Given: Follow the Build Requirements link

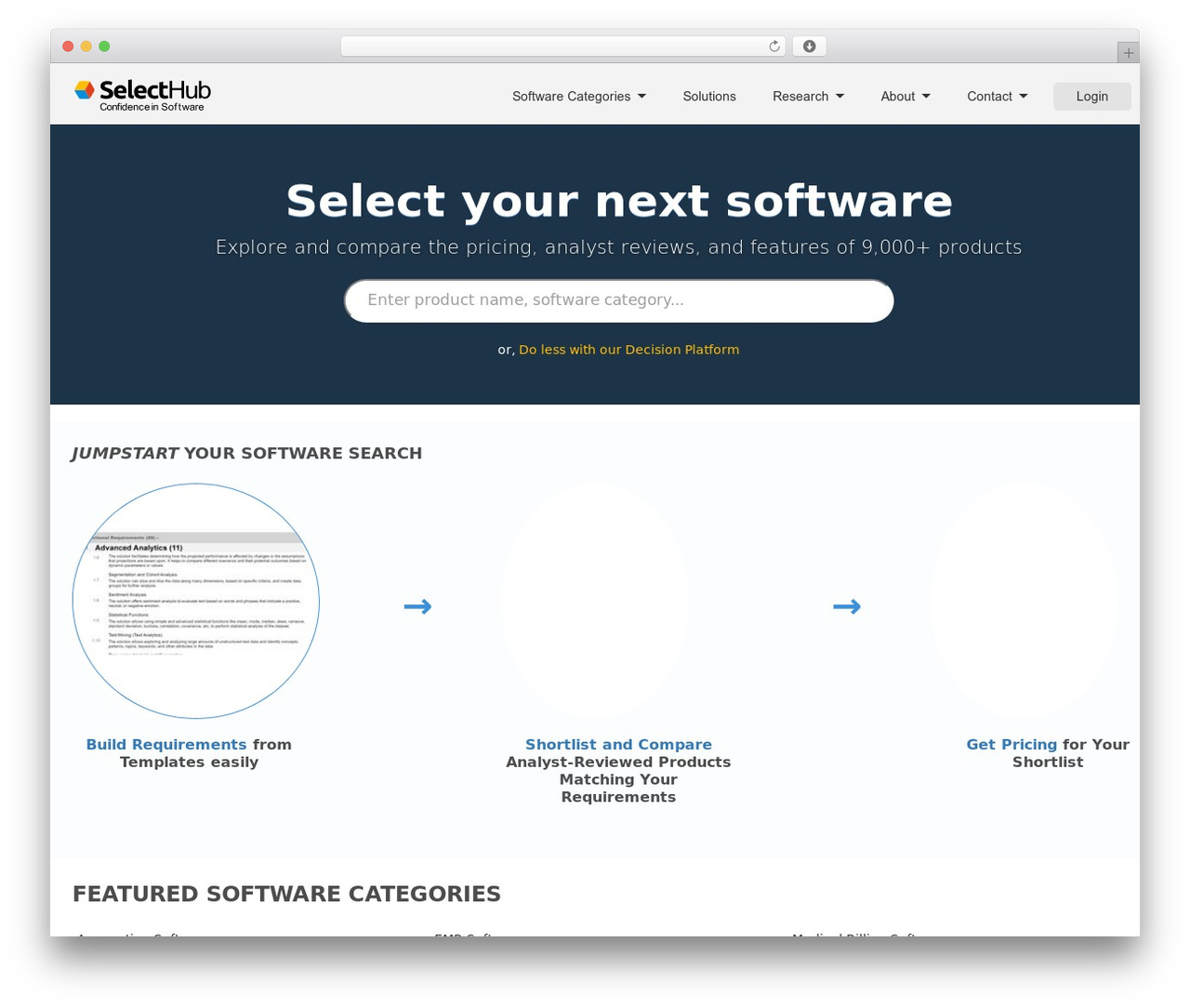Looking at the screenshot, I should click(x=166, y=745).
